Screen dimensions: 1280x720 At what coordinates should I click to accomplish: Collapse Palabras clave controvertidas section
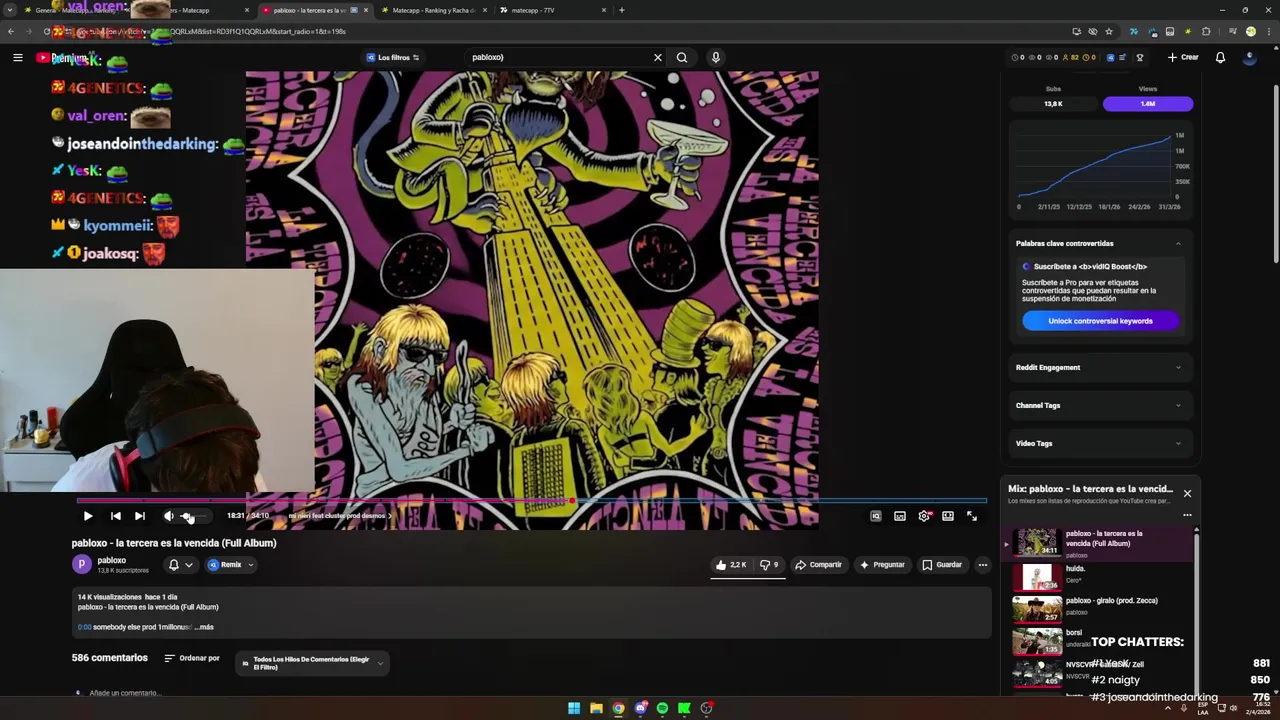1099,243
